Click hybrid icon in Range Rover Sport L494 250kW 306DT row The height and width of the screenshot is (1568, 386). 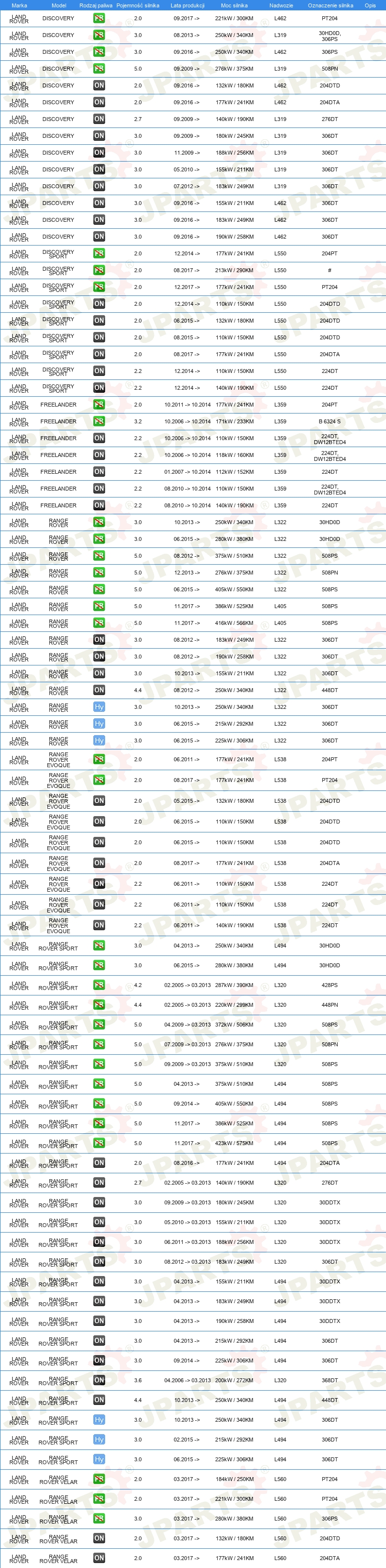click(99, 1420)
